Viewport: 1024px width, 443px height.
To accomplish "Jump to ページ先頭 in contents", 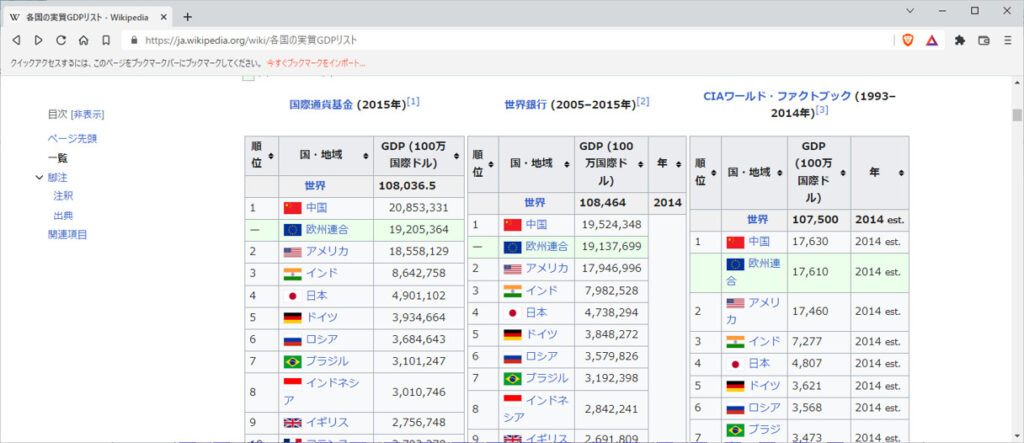I will [72, 139].
